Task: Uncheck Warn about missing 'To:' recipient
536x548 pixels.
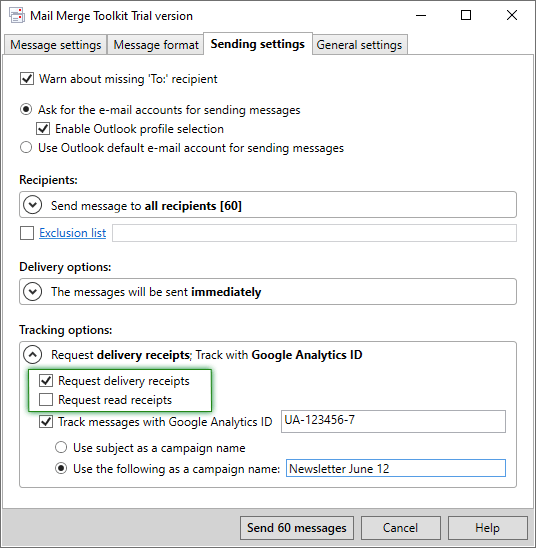Action: [x=27, y=79]
